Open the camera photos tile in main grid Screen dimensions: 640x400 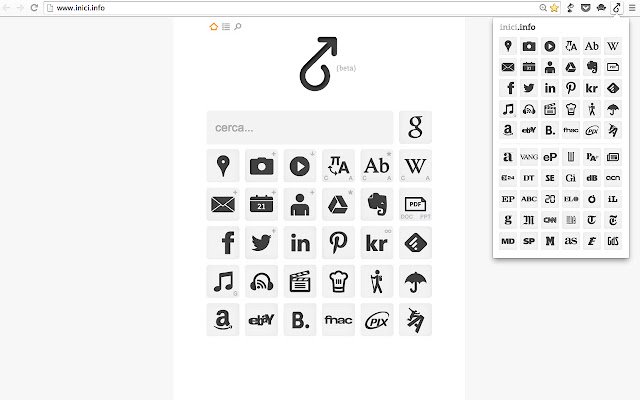pyautogui.click(x=261, y=166)
